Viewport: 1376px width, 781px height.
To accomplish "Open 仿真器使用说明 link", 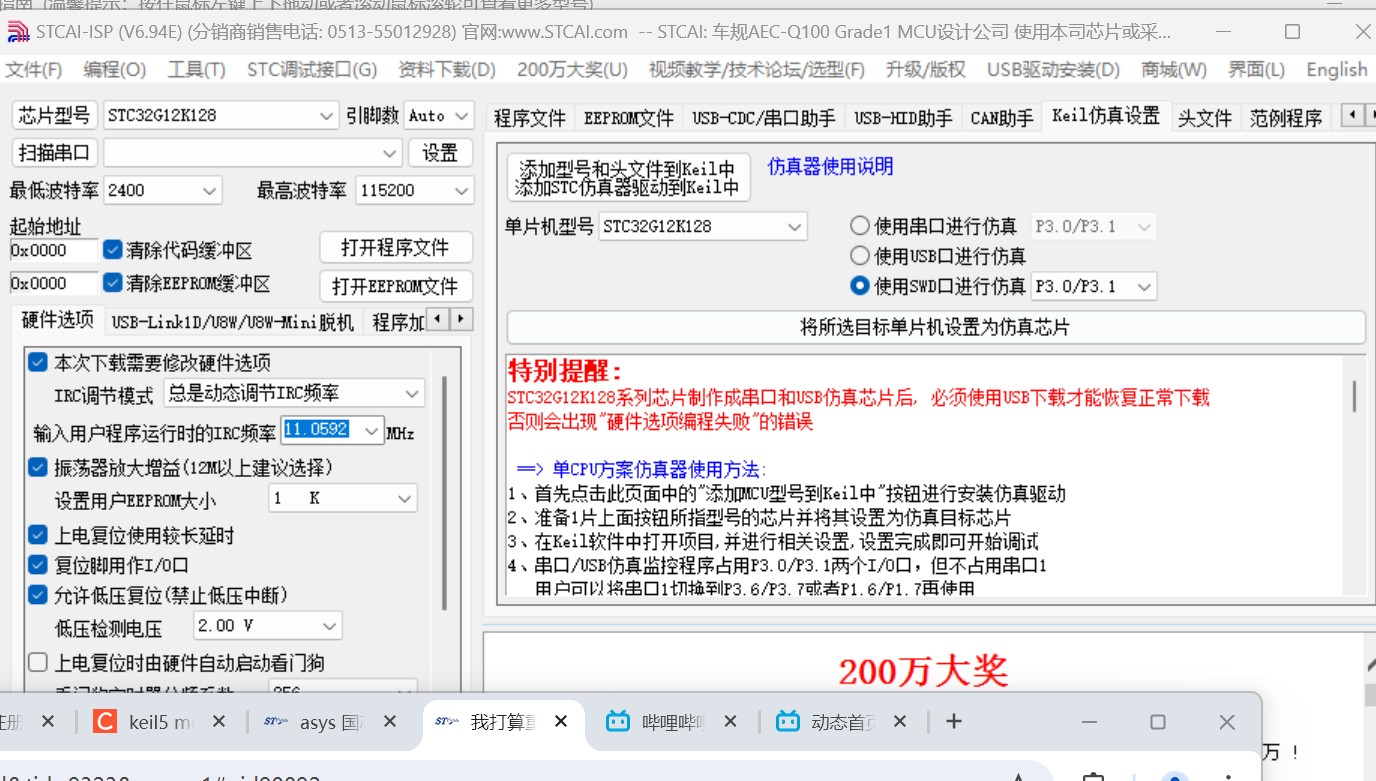I will click(x=830, y=166).
